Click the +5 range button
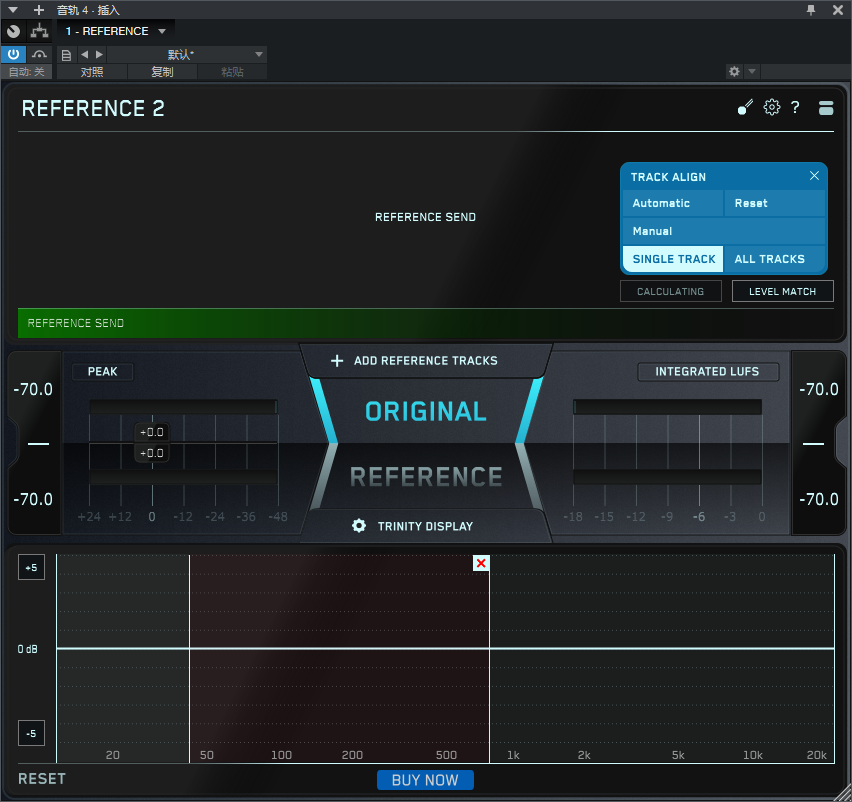852x802 pixels. (x=31, y=567)
